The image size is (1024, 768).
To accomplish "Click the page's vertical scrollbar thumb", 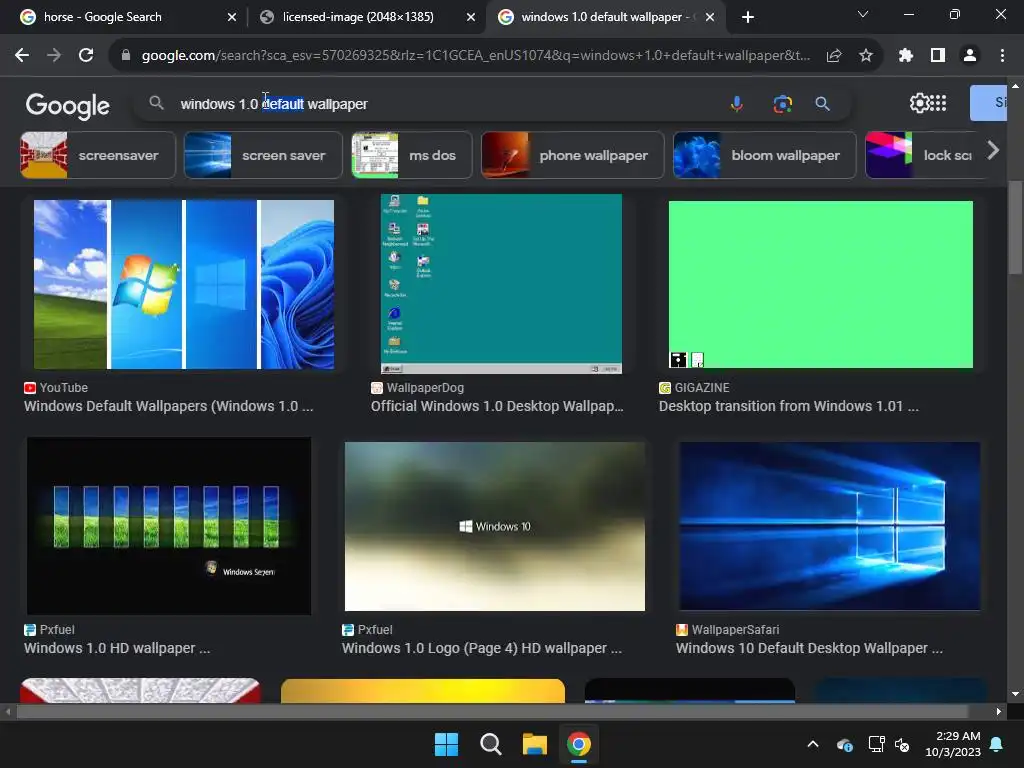I will click(x=1015, y=227).
